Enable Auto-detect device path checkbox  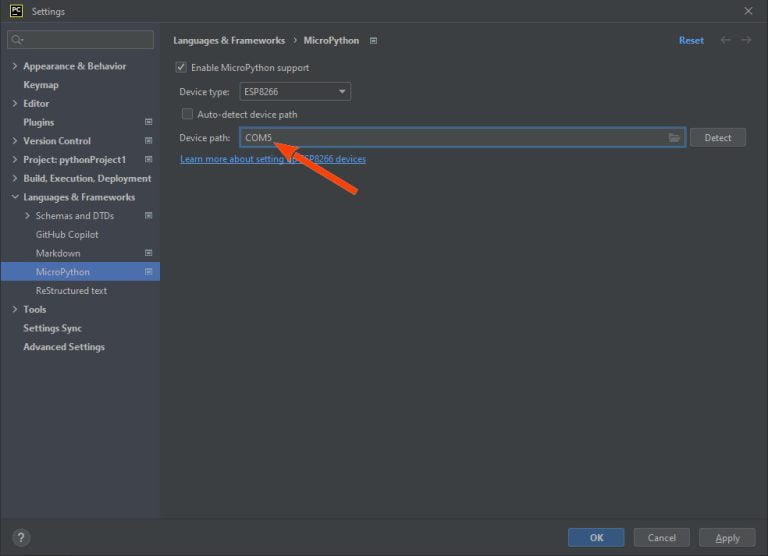(x=187, y=114)
